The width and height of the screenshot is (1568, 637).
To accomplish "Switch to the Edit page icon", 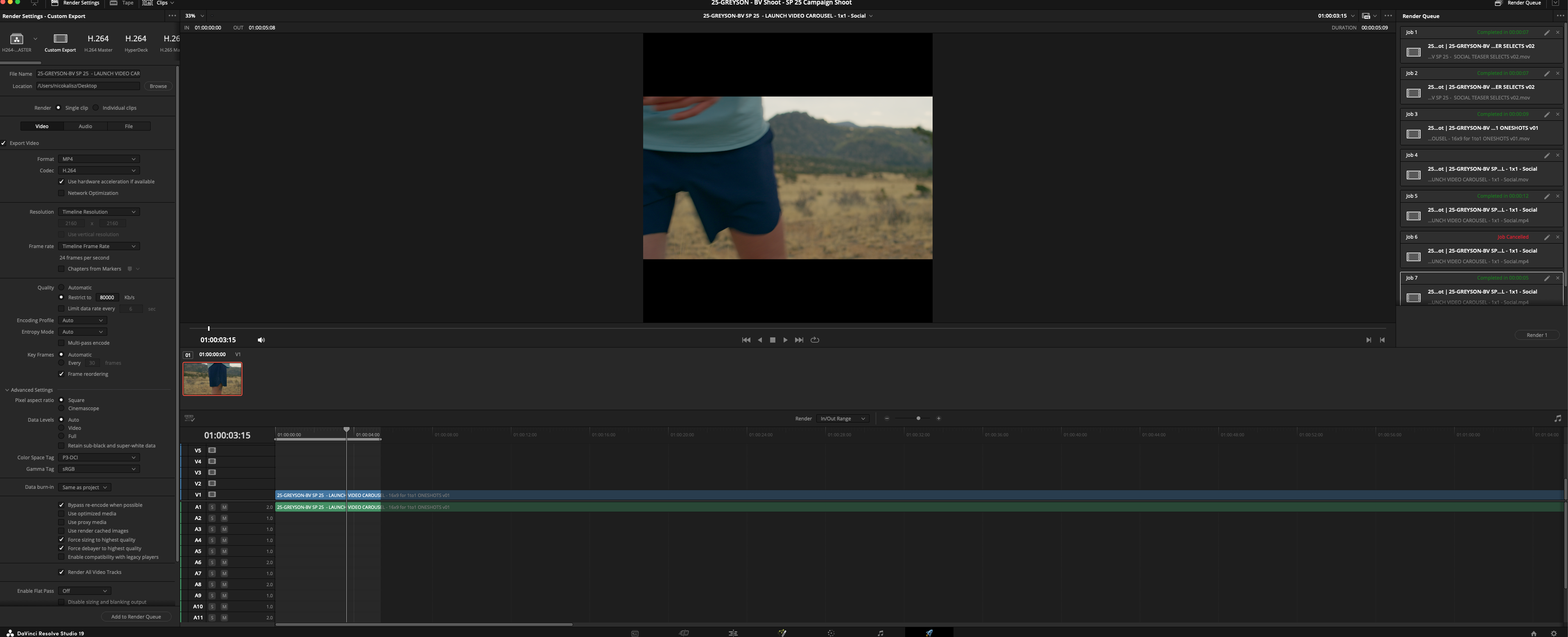I will point(733,633).
